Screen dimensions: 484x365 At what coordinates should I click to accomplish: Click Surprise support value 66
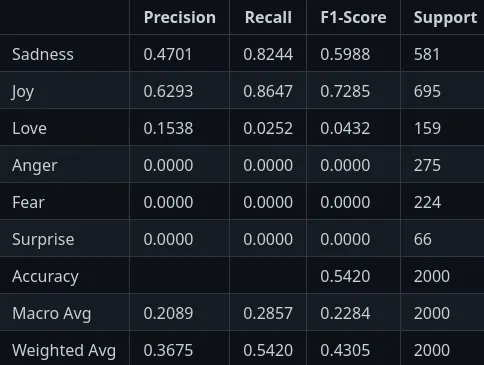point(423,239)
